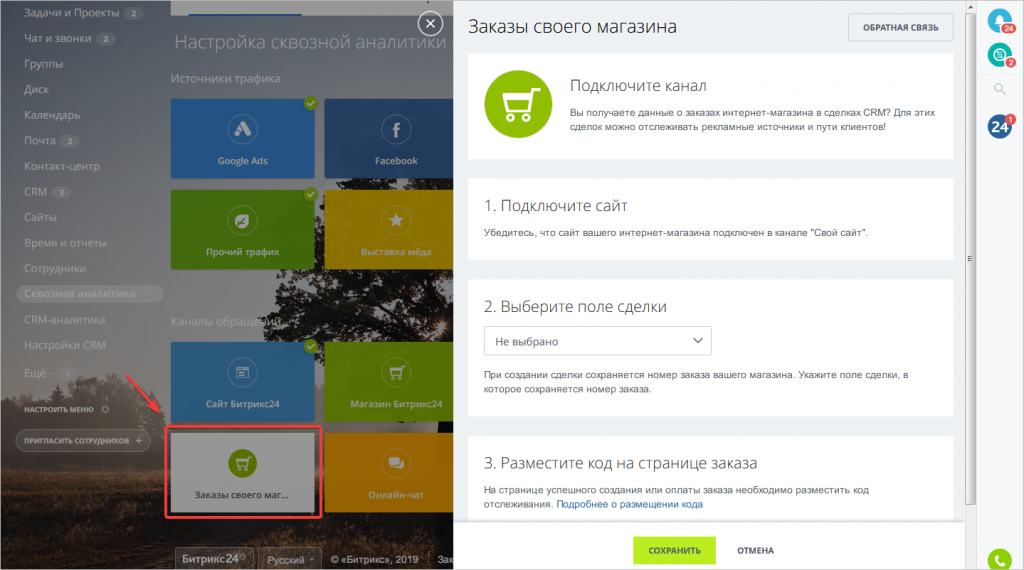The height and width of the screenshot is (570, 1024).
Task: Open the Выставка мёда tile
Action: (389, 229)
